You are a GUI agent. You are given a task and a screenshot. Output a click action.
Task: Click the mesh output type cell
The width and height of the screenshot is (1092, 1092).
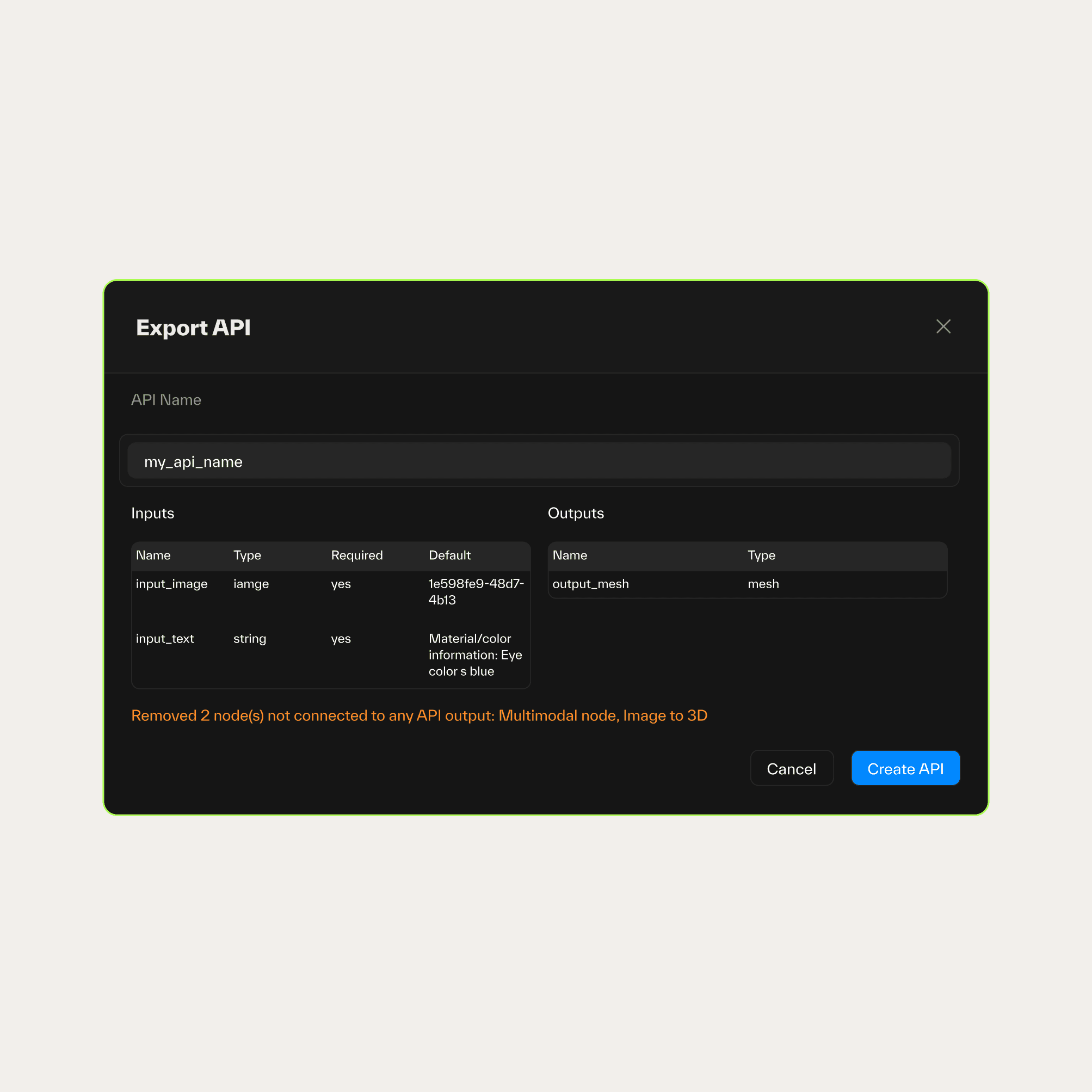(762, 584)
